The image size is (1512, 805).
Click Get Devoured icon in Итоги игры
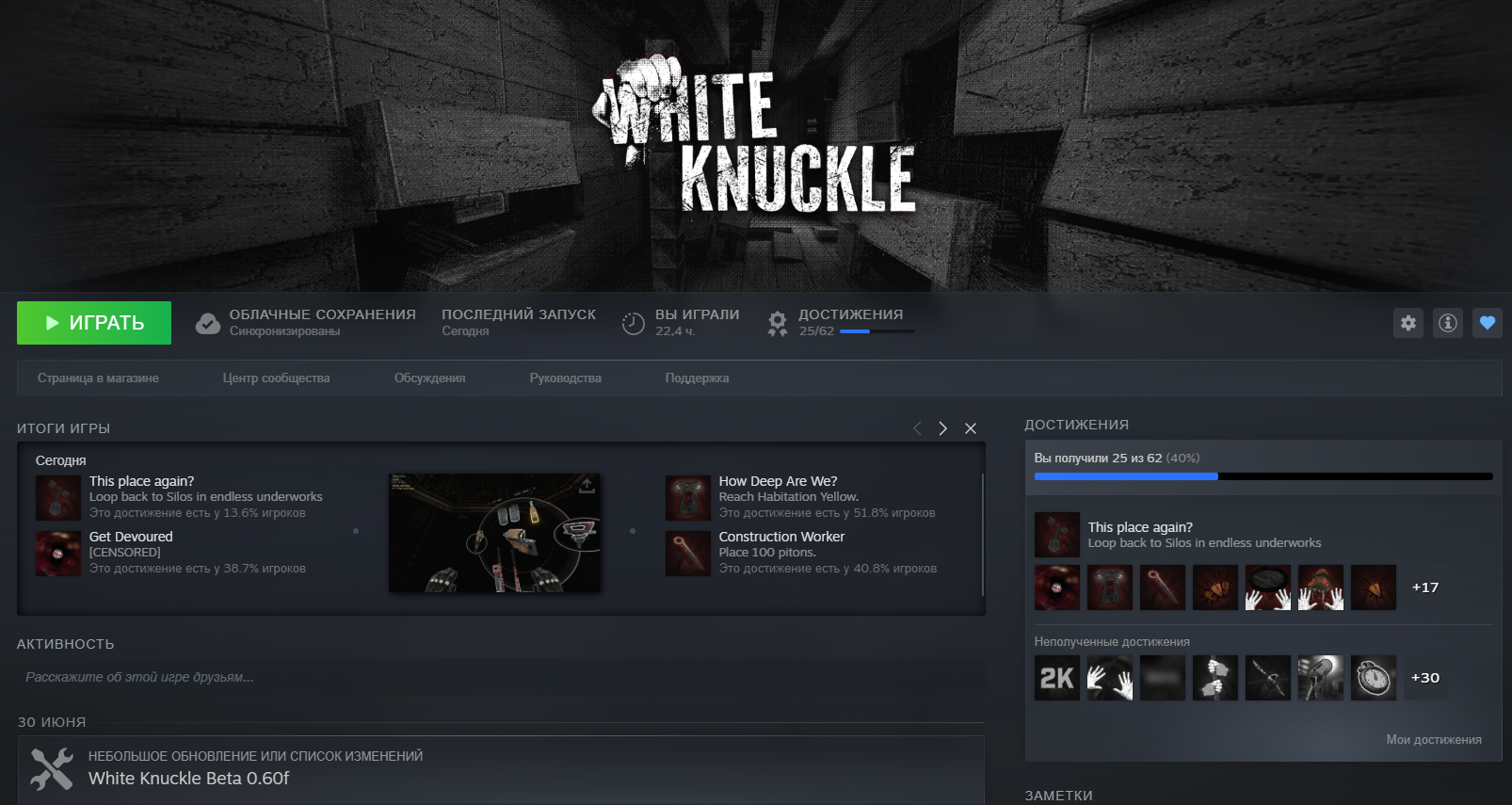coord(58,554)
